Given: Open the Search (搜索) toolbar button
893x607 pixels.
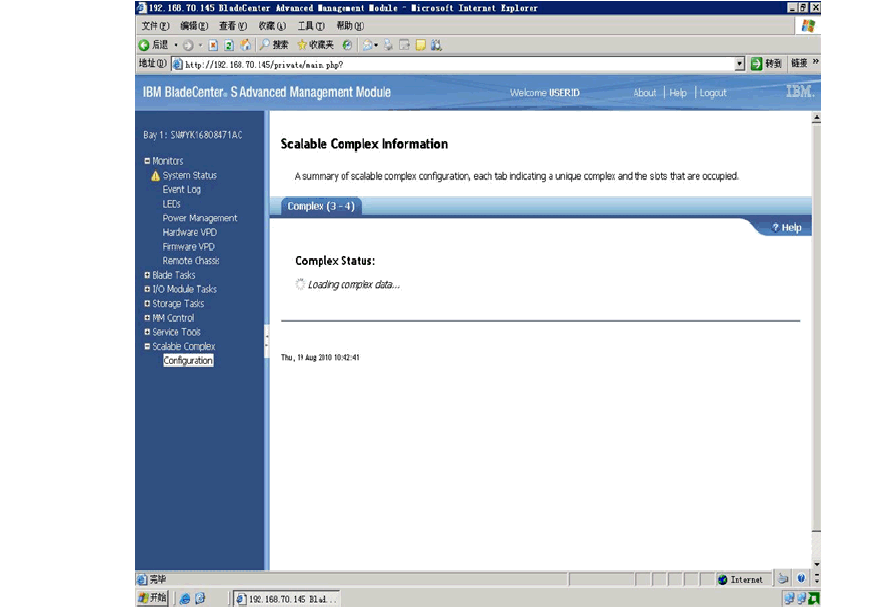Looking at the screenshot, I should coord(274,45).
